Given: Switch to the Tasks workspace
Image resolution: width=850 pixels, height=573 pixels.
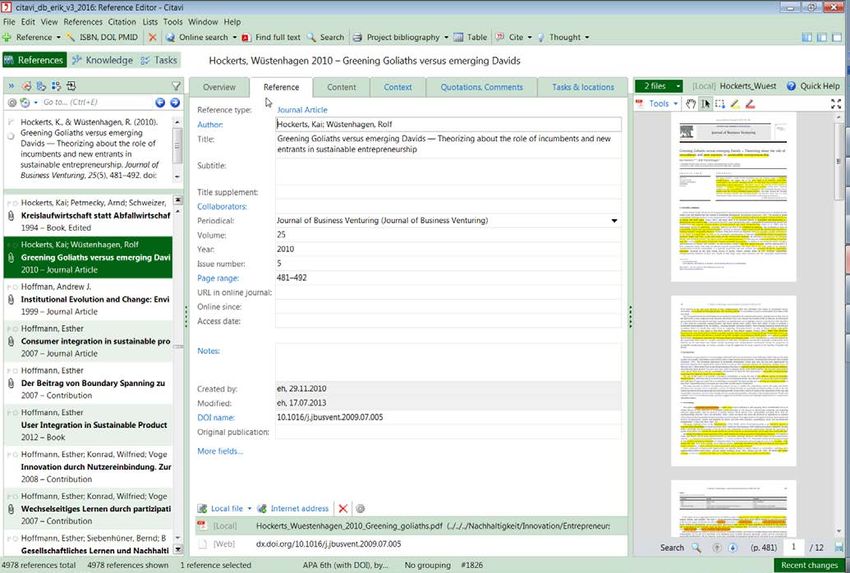Looking at the screenshot, I should click(x=159, y=60).
